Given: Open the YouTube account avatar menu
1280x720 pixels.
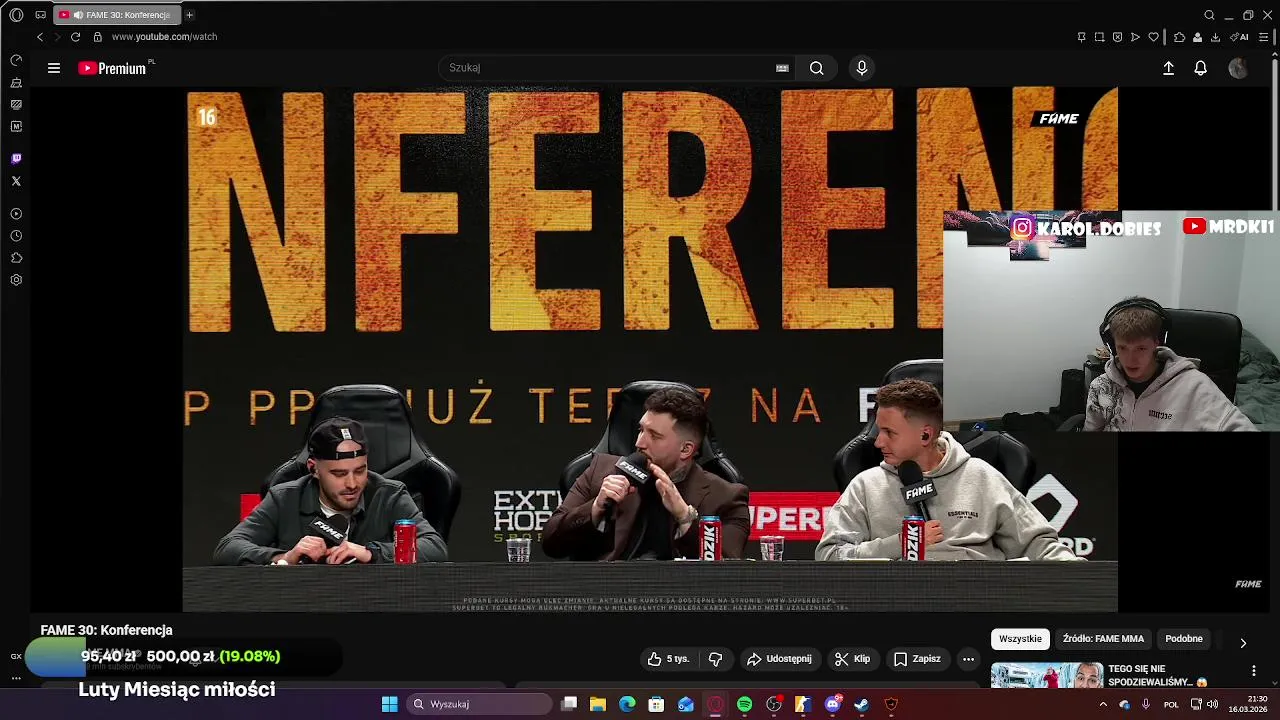Looking at the screenshot, I should [x=1238, y=68].
